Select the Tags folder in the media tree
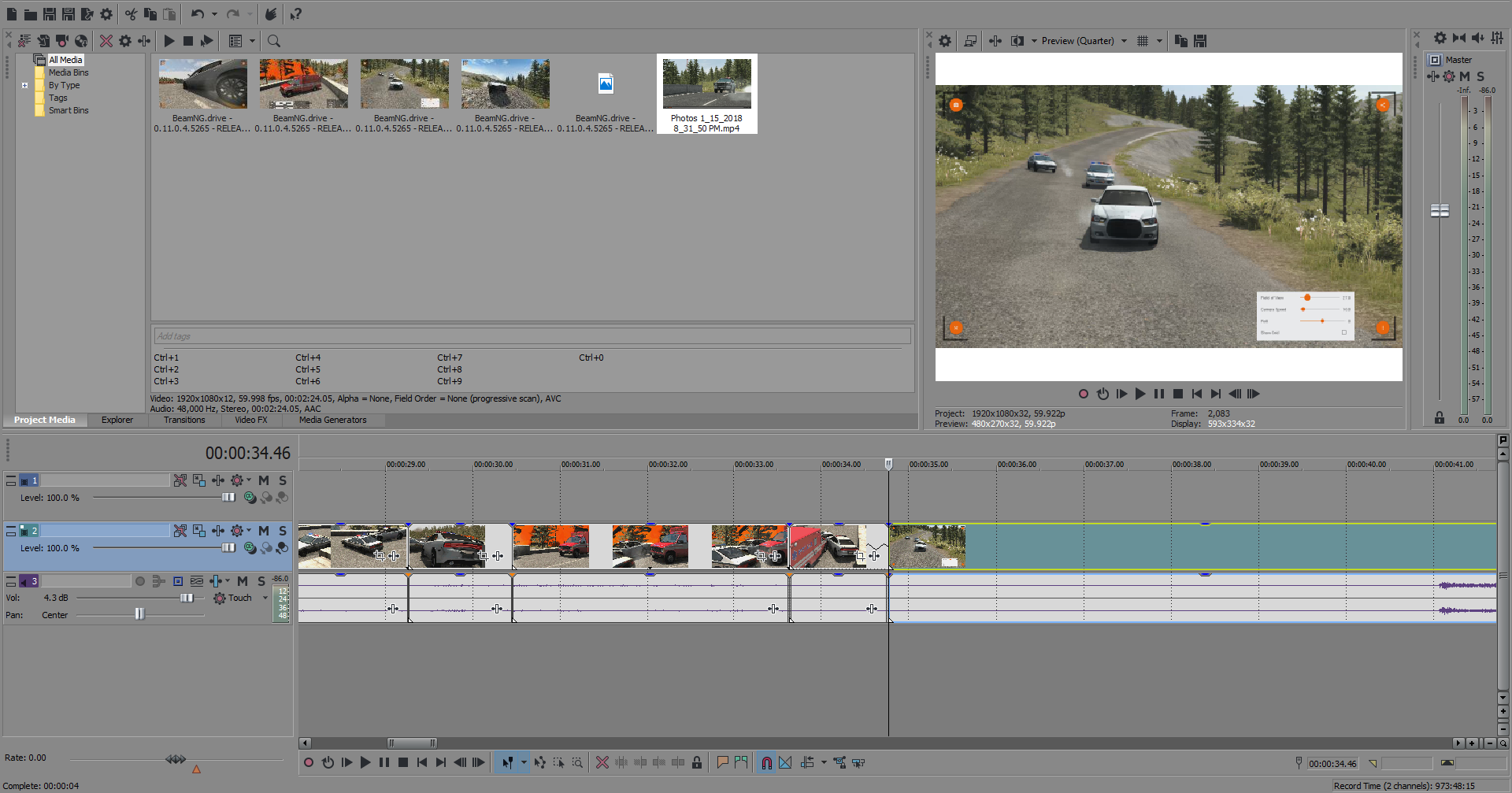This screenshot has height=793, width=1512. 58,98
